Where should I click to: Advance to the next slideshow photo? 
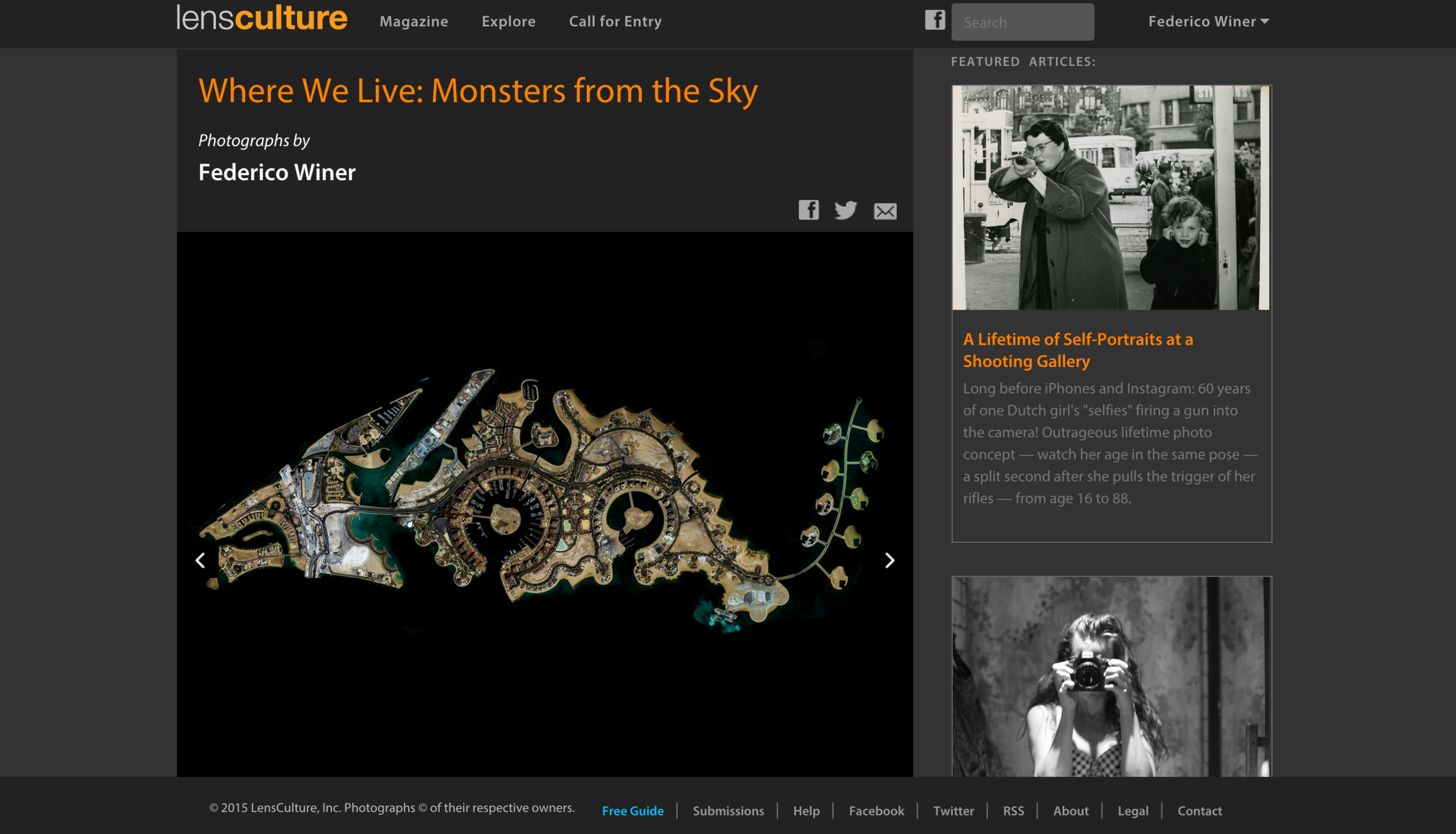point(889,560)
